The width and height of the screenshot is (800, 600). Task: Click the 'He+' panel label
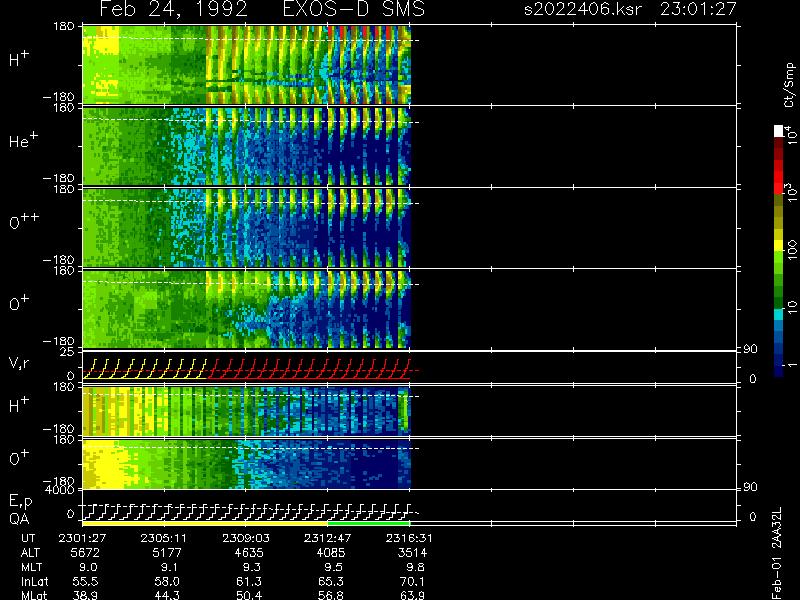[x=23, y=140]
